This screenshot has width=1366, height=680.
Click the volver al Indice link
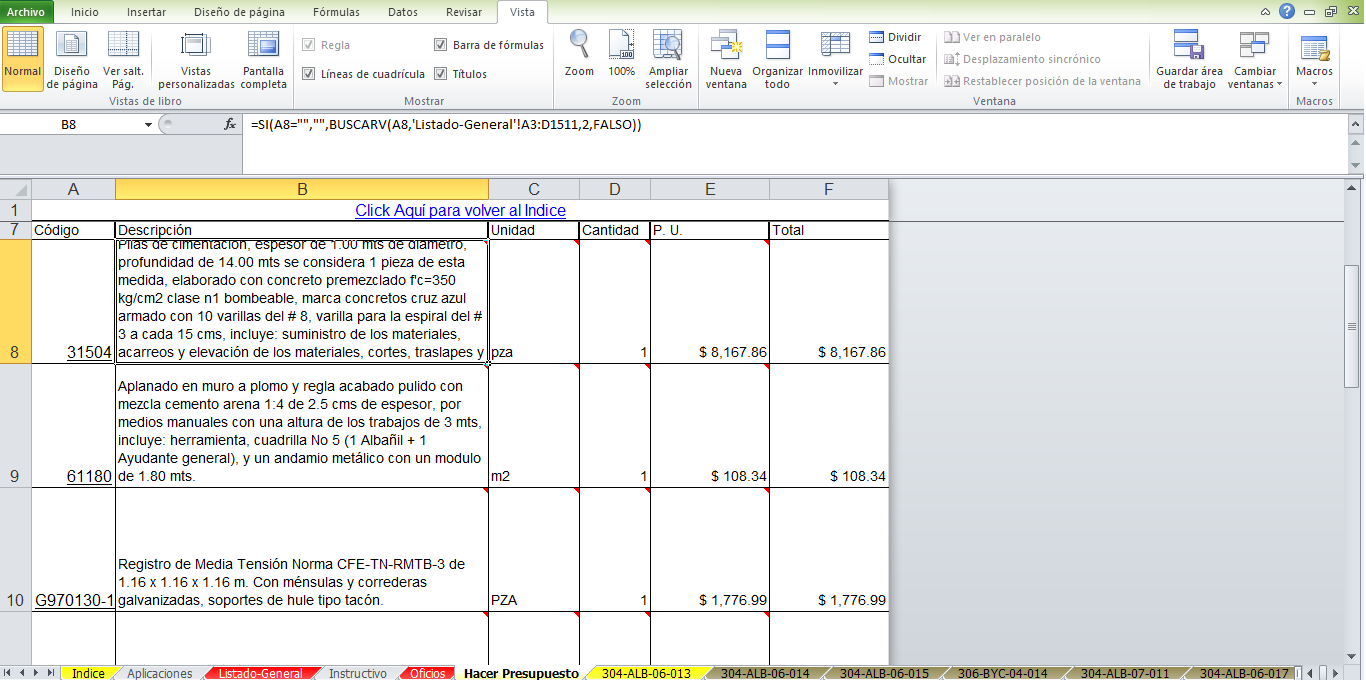(460, 210)
